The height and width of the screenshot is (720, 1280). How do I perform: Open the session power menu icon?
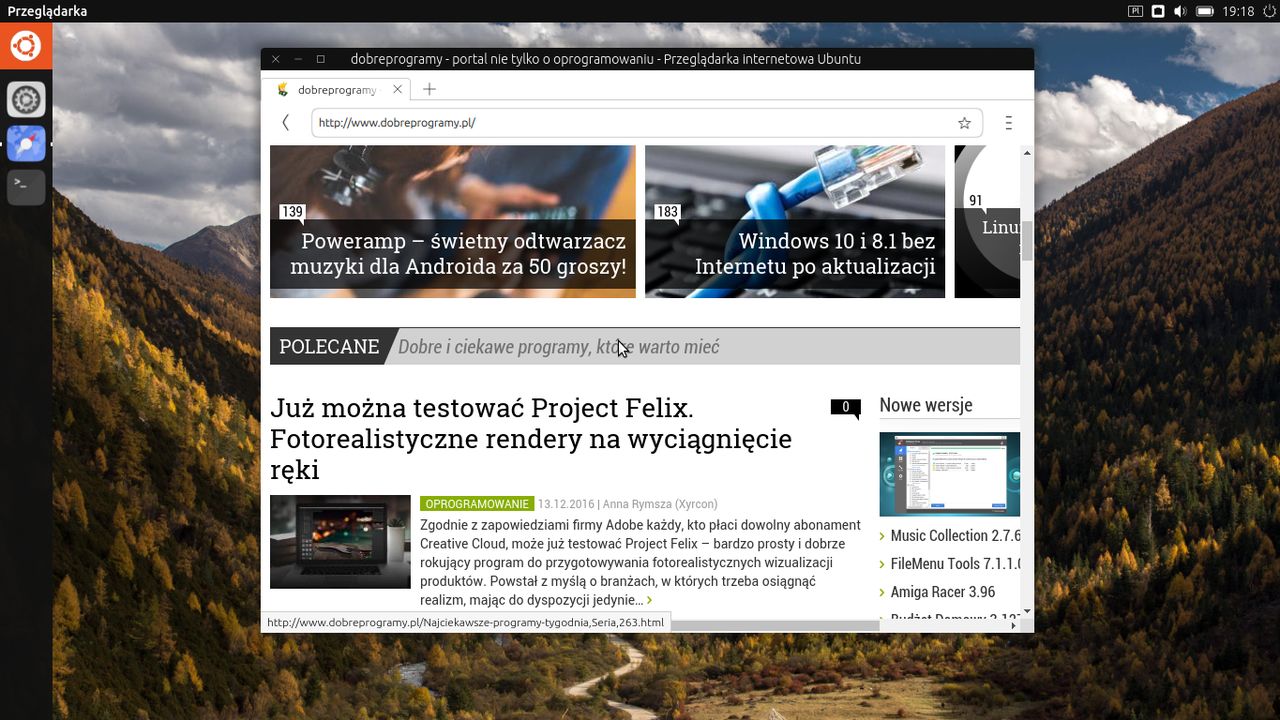(1268, 11)
